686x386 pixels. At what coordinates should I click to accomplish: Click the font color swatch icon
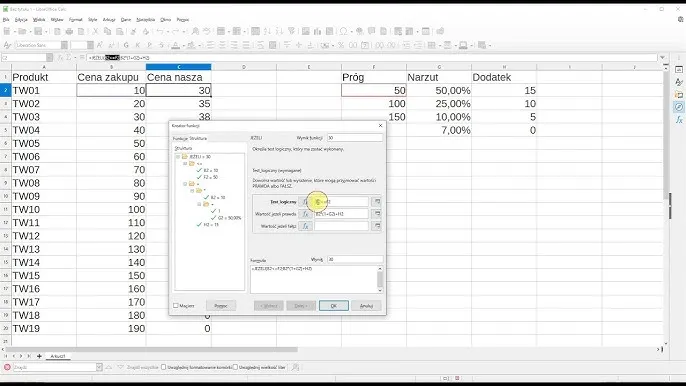click(x=175, y=45)
